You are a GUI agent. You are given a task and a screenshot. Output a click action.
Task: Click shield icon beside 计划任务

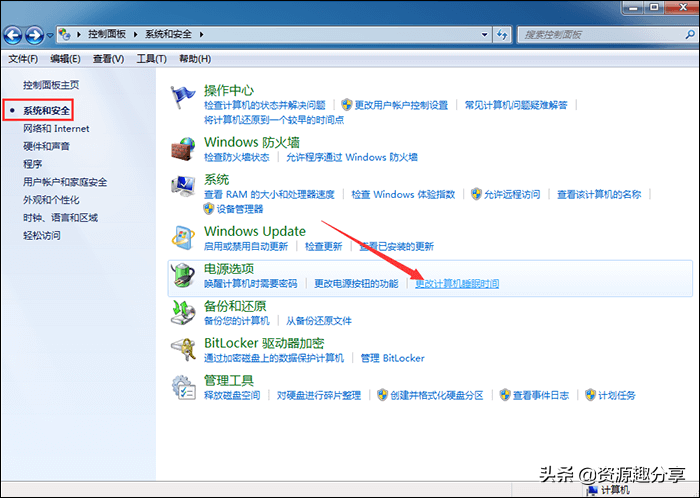point(591,395)
